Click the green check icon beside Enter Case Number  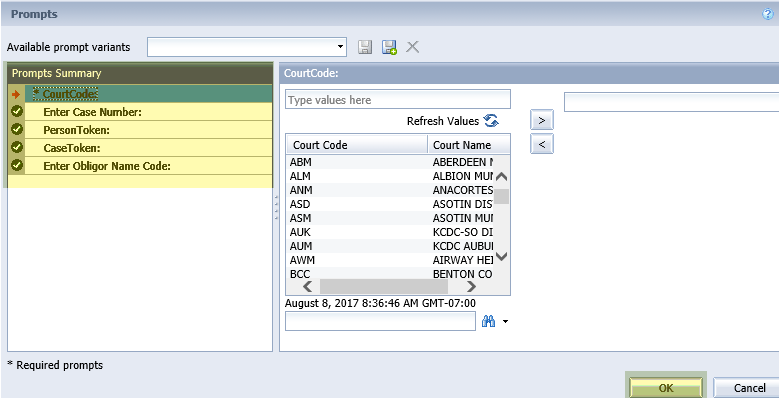pos(17,111)
